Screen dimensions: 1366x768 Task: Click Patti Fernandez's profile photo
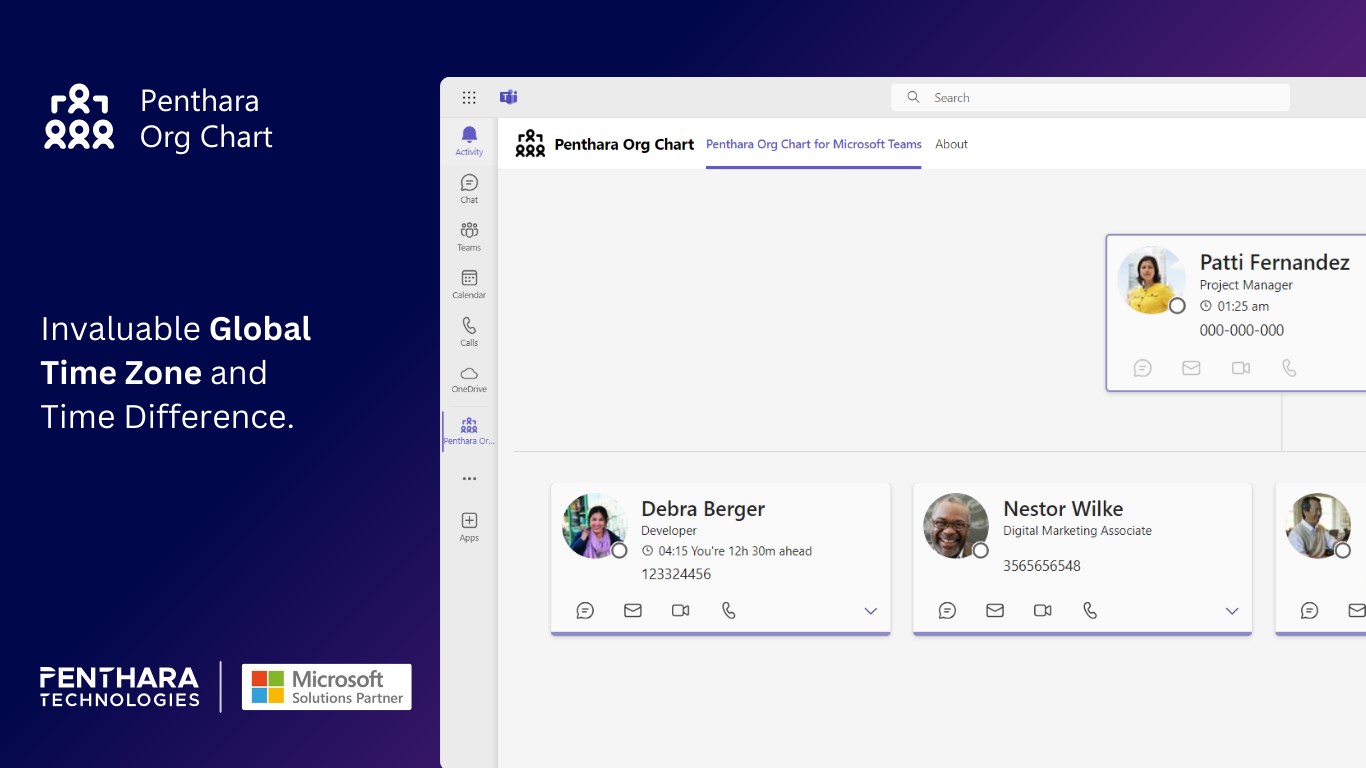pyautogui.click(x=1152, y=280)
